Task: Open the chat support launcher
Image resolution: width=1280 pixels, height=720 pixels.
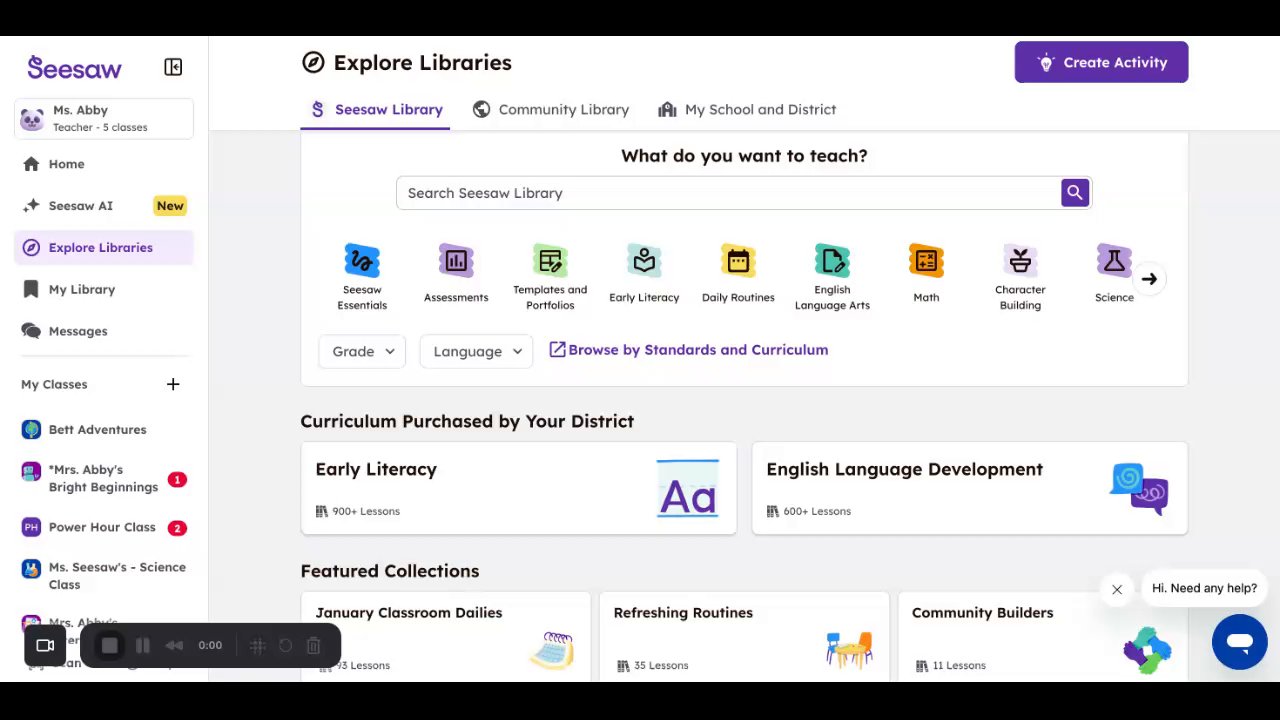Action: (1240, 642)
